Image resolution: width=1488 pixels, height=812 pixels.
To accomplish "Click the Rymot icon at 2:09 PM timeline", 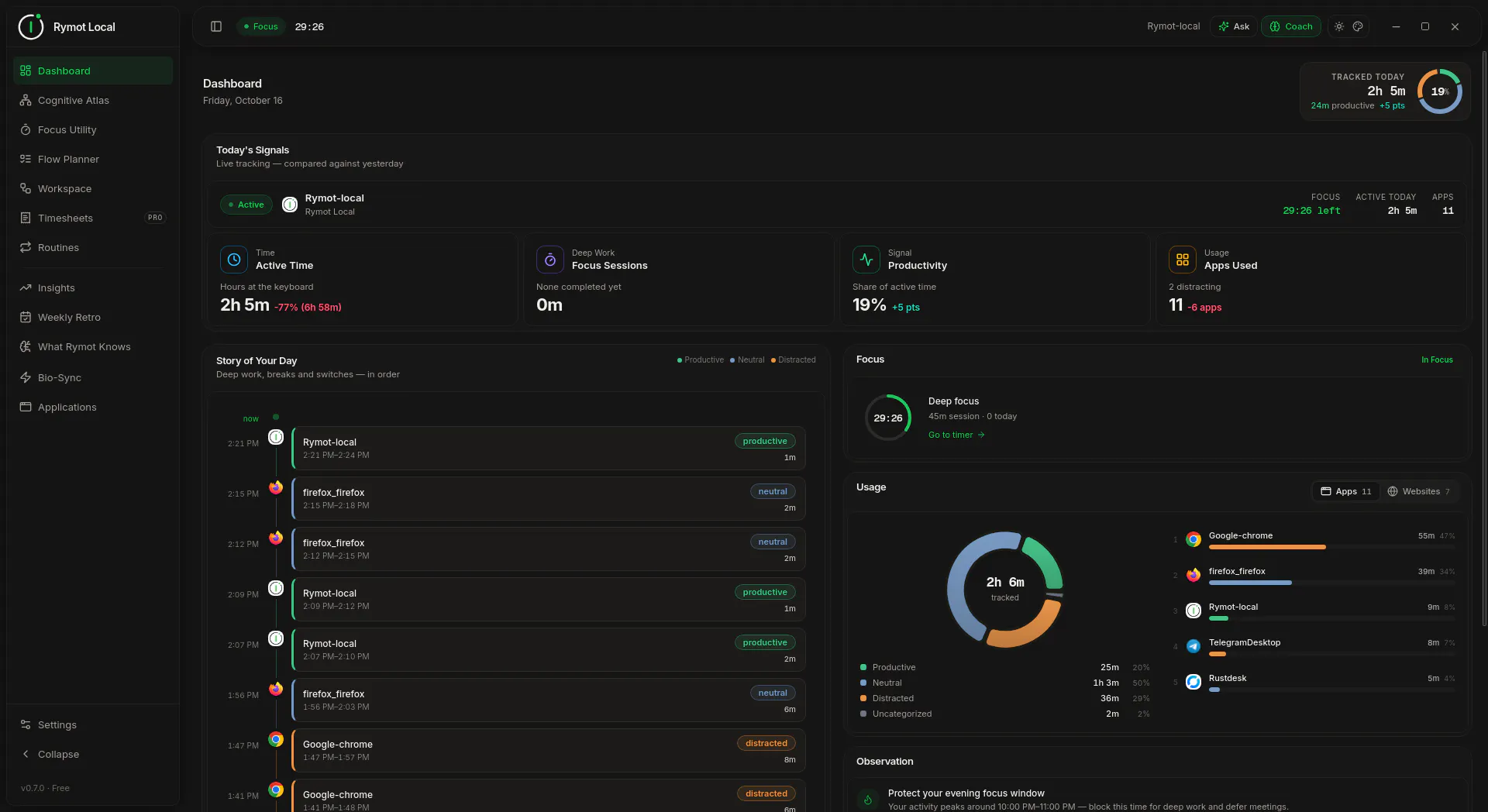I will click(x=276, y=588).
